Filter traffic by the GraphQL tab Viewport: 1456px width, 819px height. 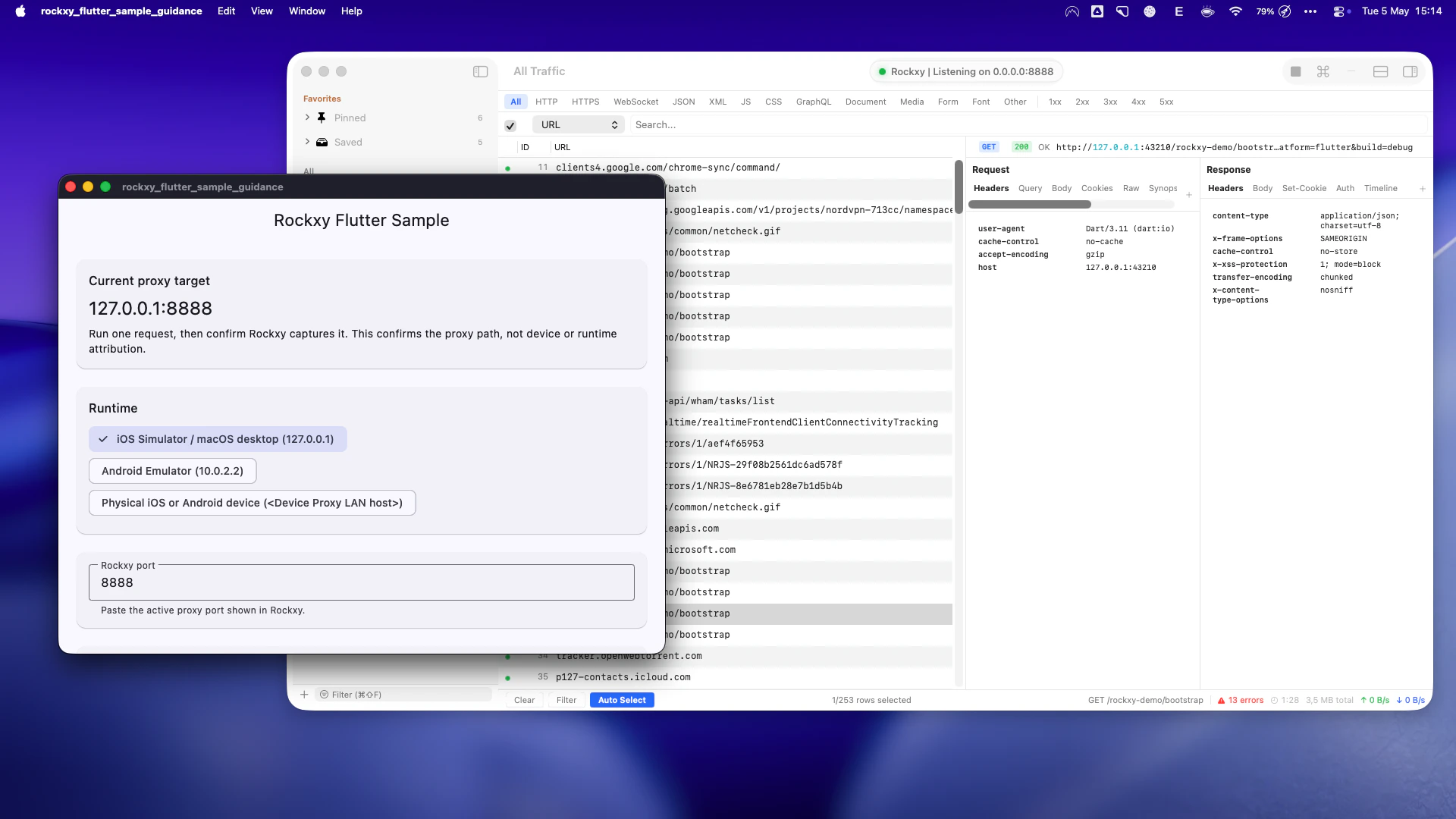pos(813,102)
